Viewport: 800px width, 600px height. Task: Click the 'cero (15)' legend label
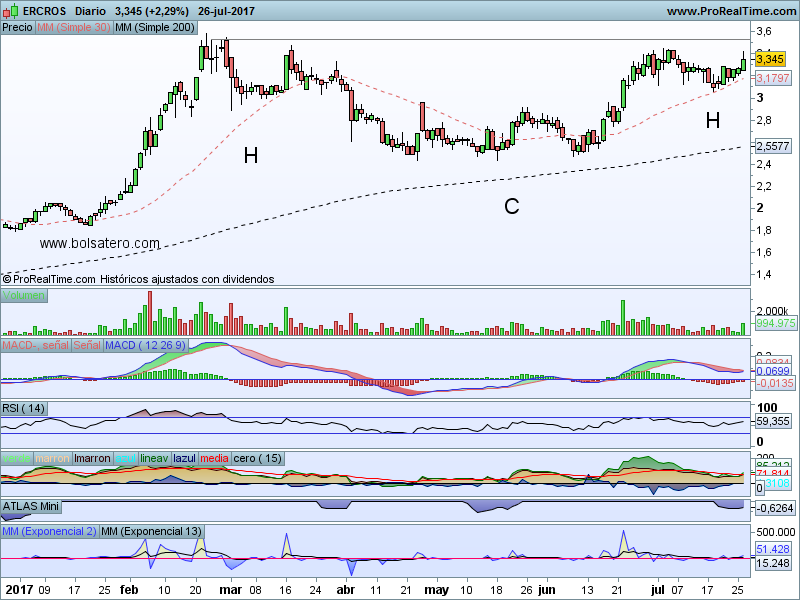tap(258, 458)
